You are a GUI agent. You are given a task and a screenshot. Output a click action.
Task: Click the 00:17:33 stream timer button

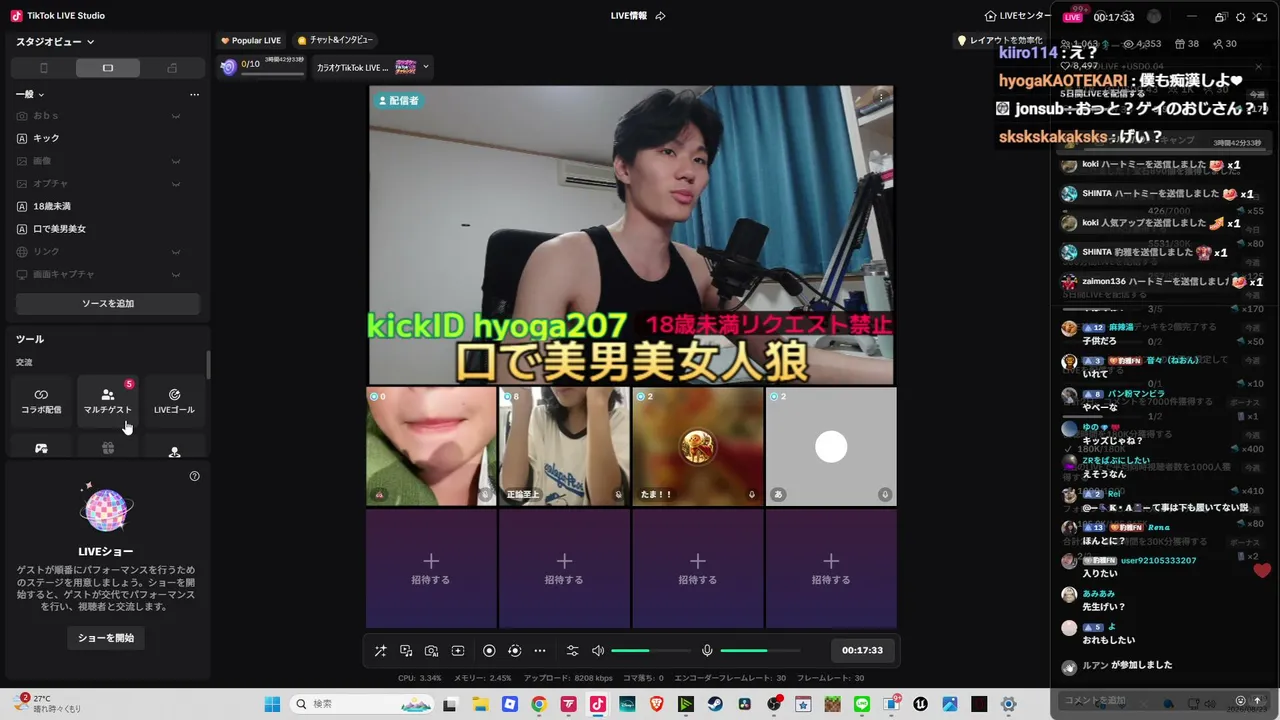(862, 651)
